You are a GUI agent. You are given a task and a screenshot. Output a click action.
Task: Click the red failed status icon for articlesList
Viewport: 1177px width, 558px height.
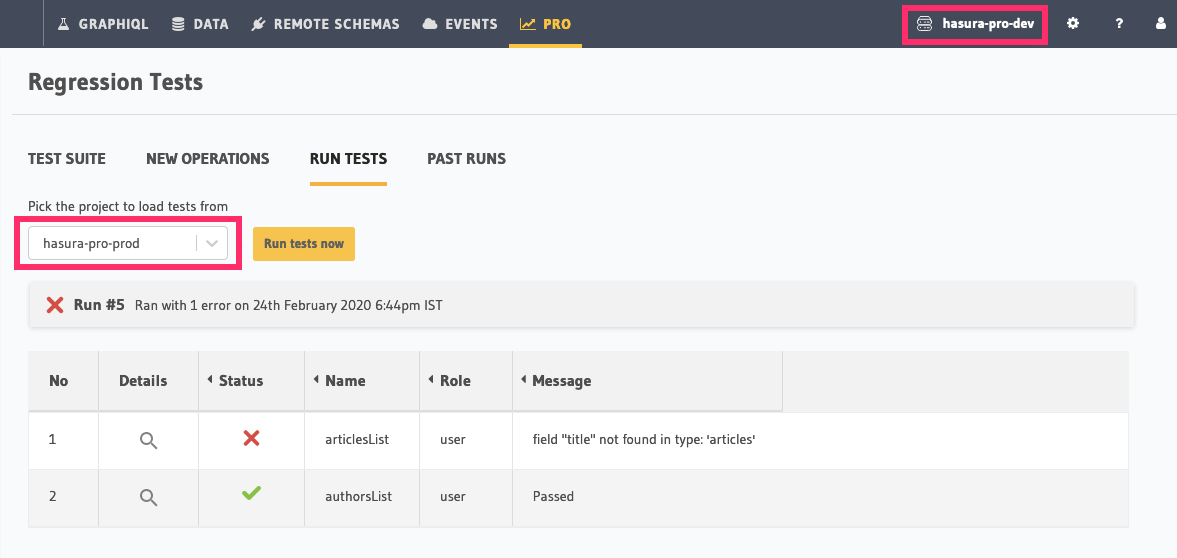[x=251, y=438]
